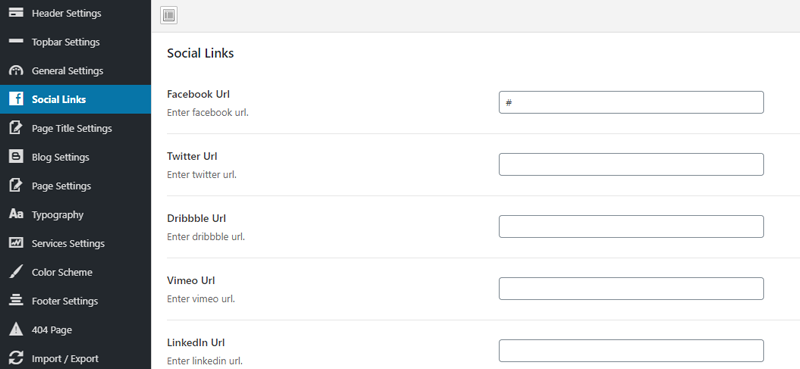Screen dimensions: 800x369
Task: Focus the Facebook Url input field
Action: click(x=631, y=103)
